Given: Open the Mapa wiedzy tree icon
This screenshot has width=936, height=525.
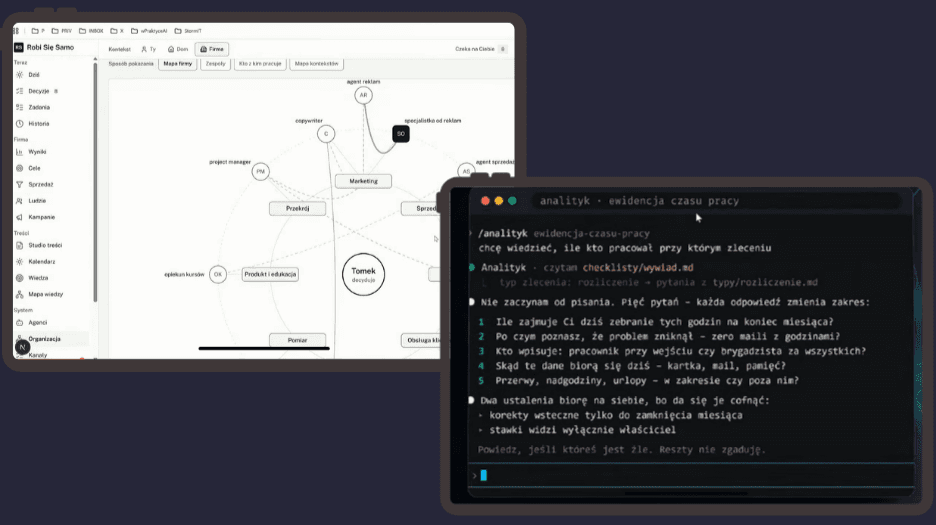Looking at the screenshot, I should 20,294.
